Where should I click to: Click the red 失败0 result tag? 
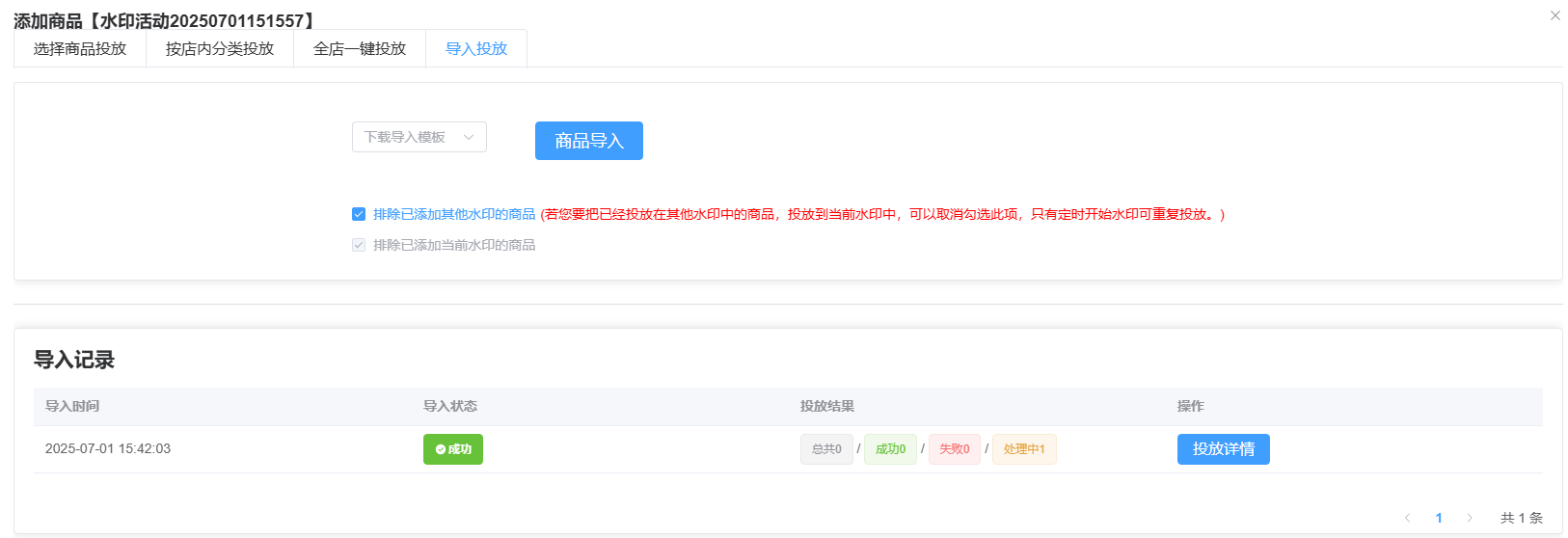[954, 449]
